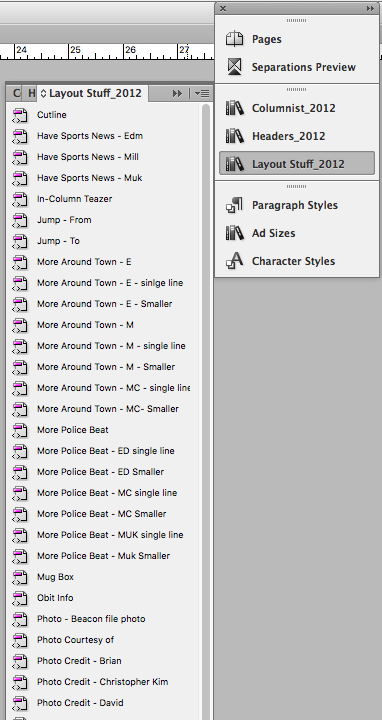The width and height of the screenshot is (382, 720).
Task: Open the Ad Sizes library icon
Action: (235, 233)
